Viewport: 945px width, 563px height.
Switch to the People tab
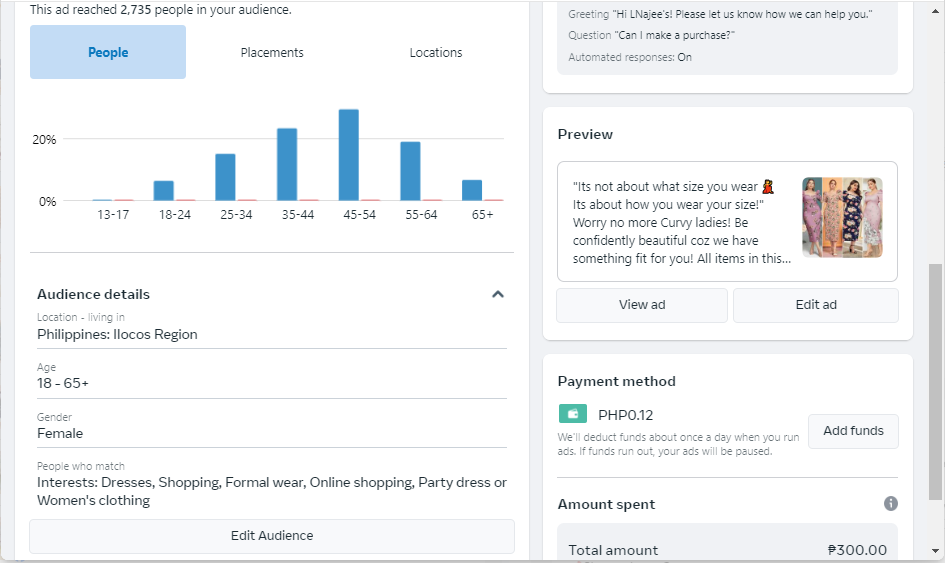tap(108, 52)
